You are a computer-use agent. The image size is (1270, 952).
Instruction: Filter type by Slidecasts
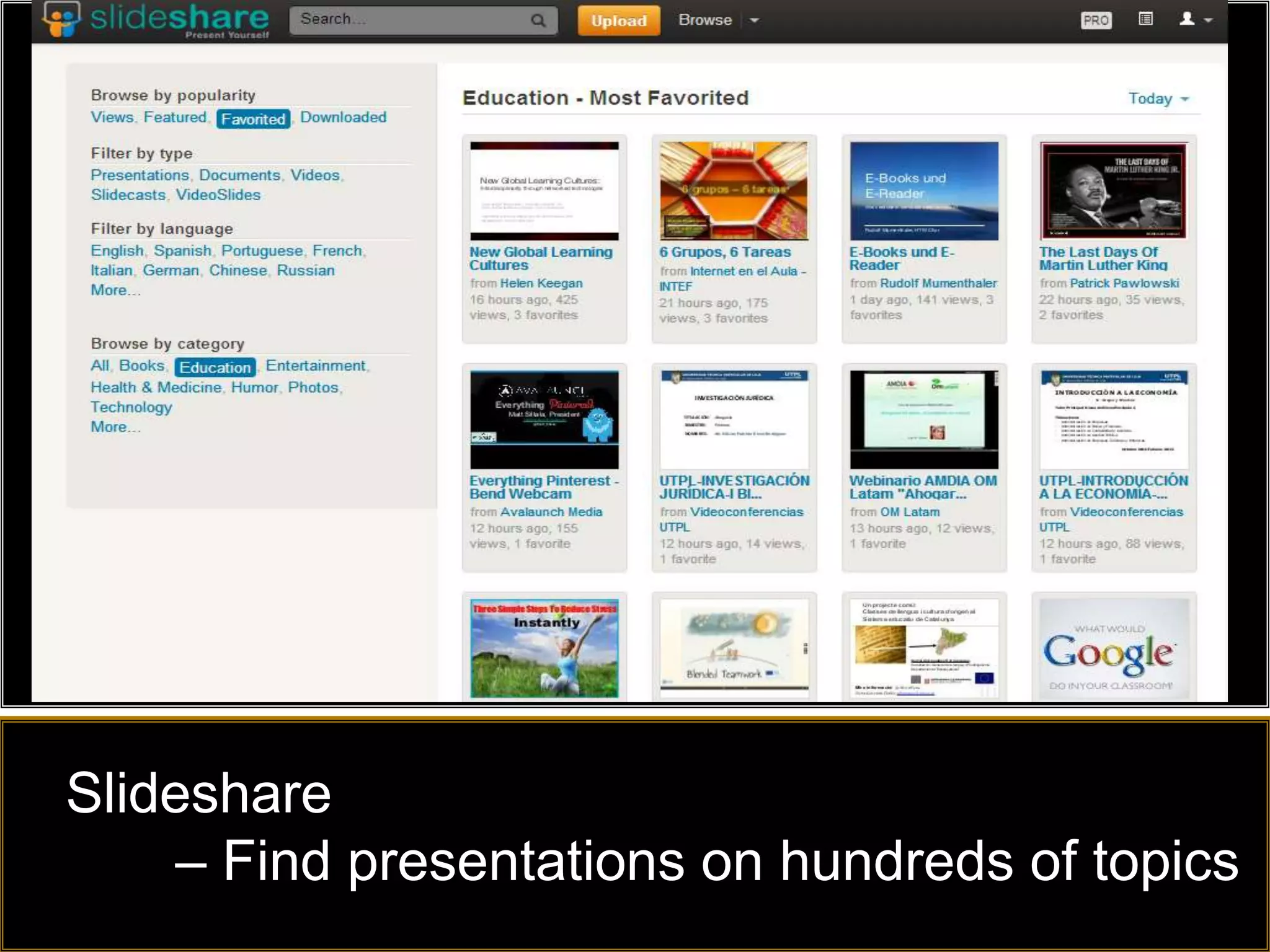point(128,195)
